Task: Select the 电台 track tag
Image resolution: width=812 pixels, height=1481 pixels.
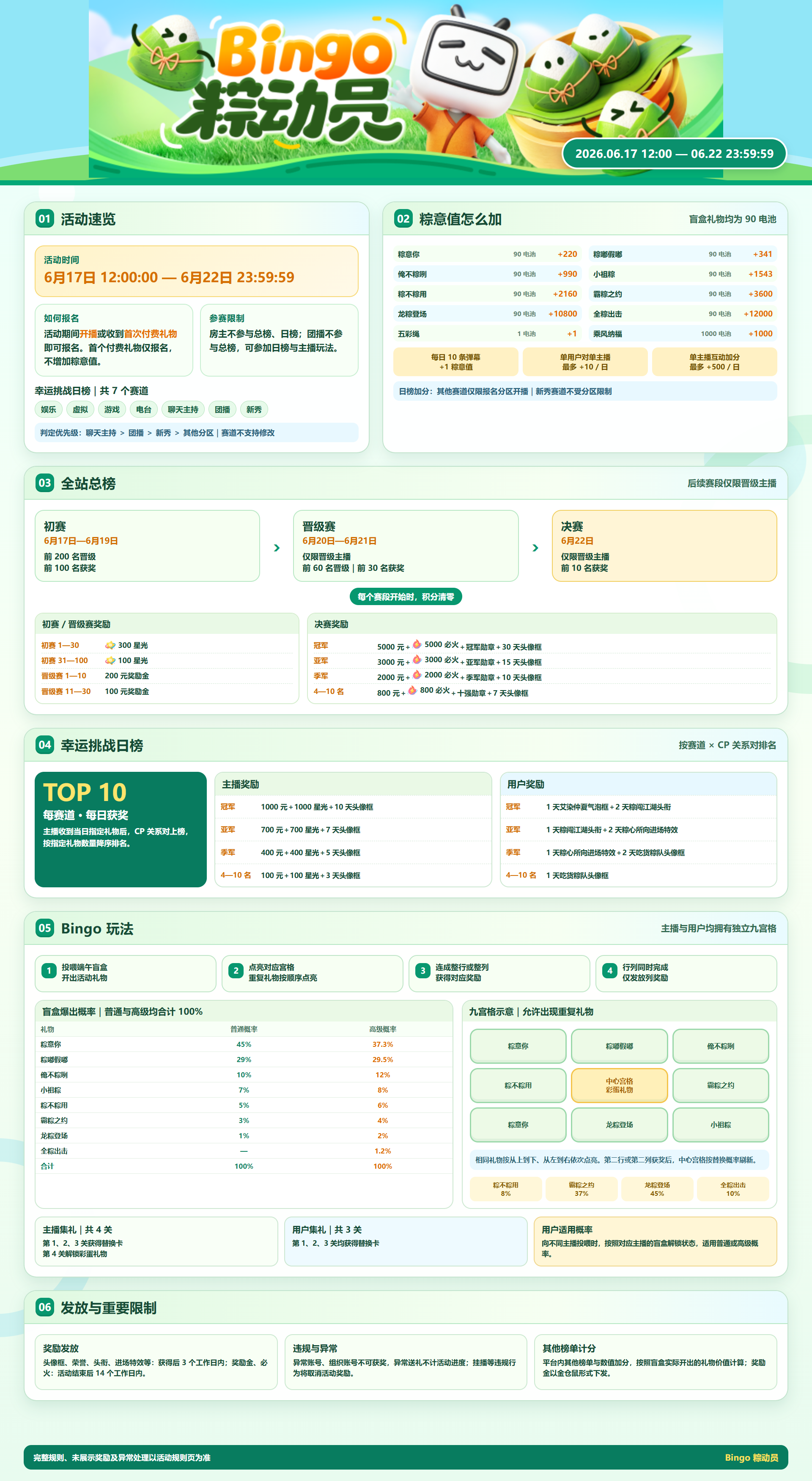Action: (144, 409)
